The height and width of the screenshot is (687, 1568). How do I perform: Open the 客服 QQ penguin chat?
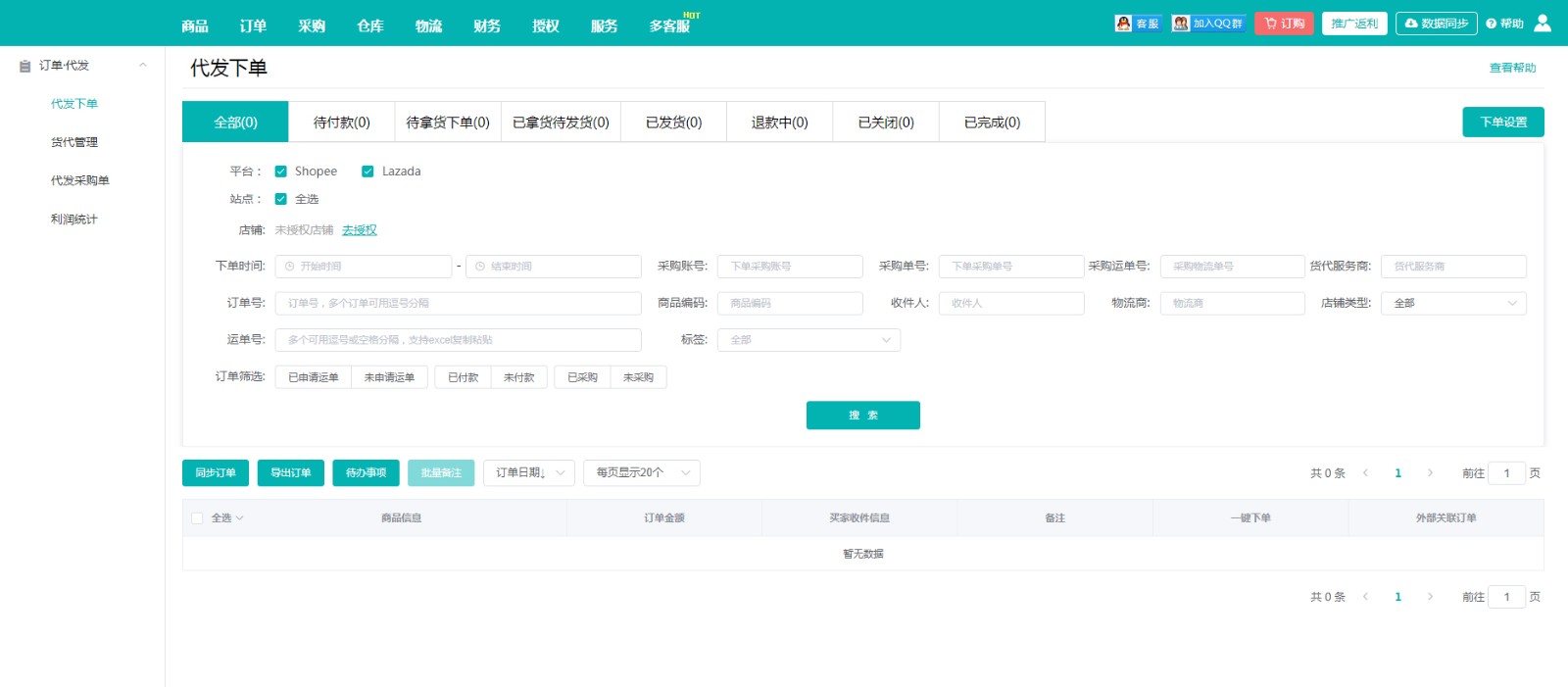tap(1137, 24)
